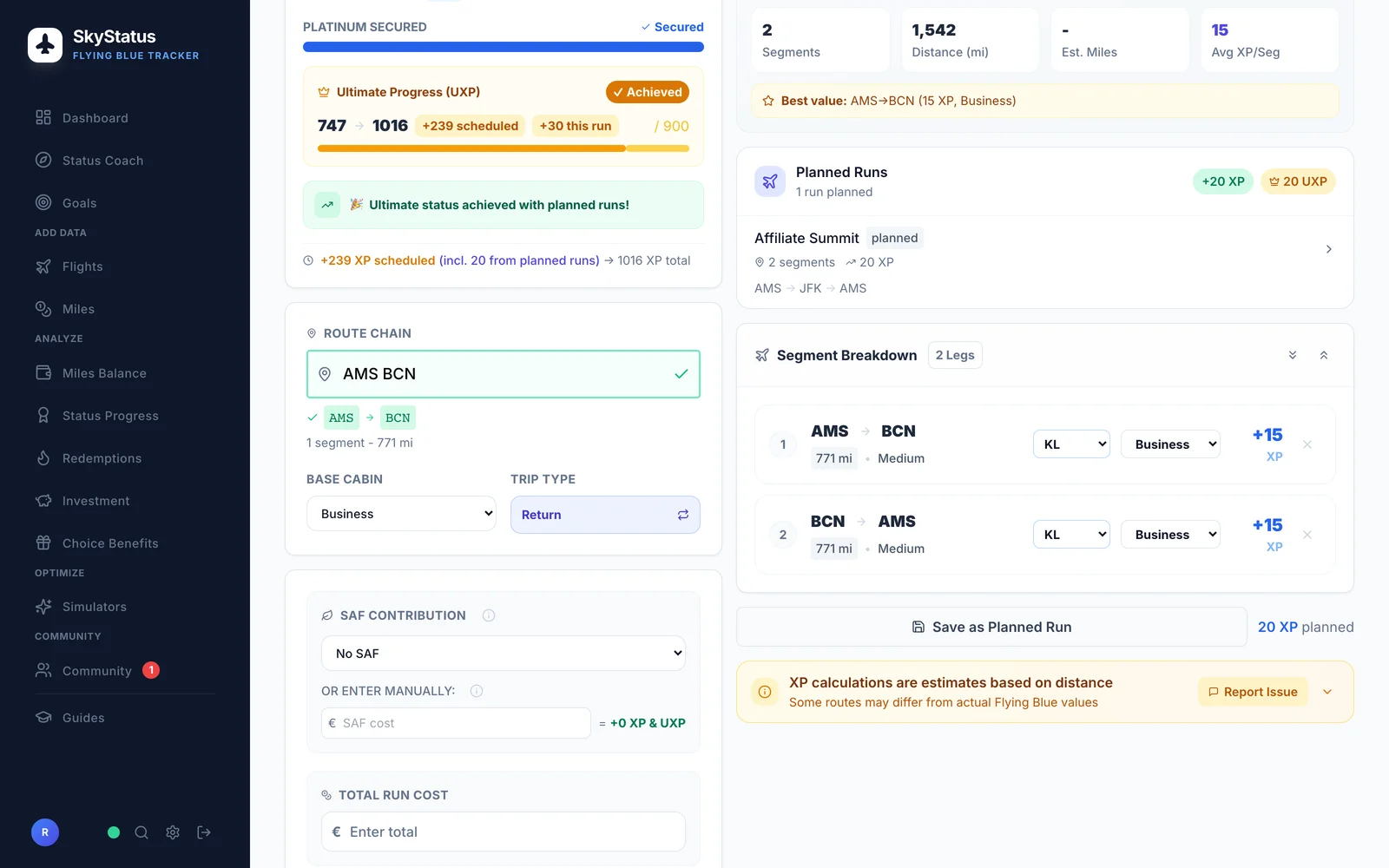This screenshot has width=1389, height=868.
Task: Click the 1,542 Distance stat card
Action: click(971, 40)
